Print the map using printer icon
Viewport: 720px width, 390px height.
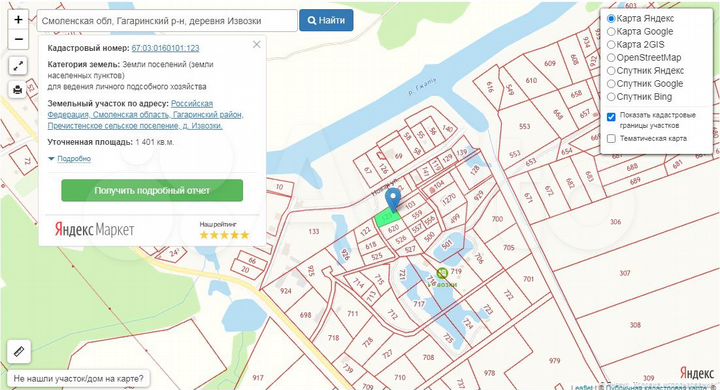pos(18,90)
